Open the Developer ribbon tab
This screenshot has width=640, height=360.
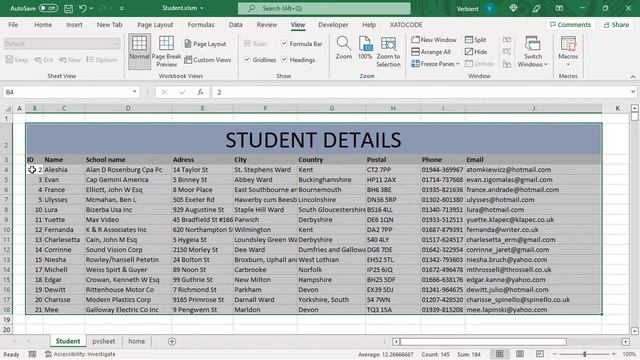pyautogui.click(x=333, y=24)
